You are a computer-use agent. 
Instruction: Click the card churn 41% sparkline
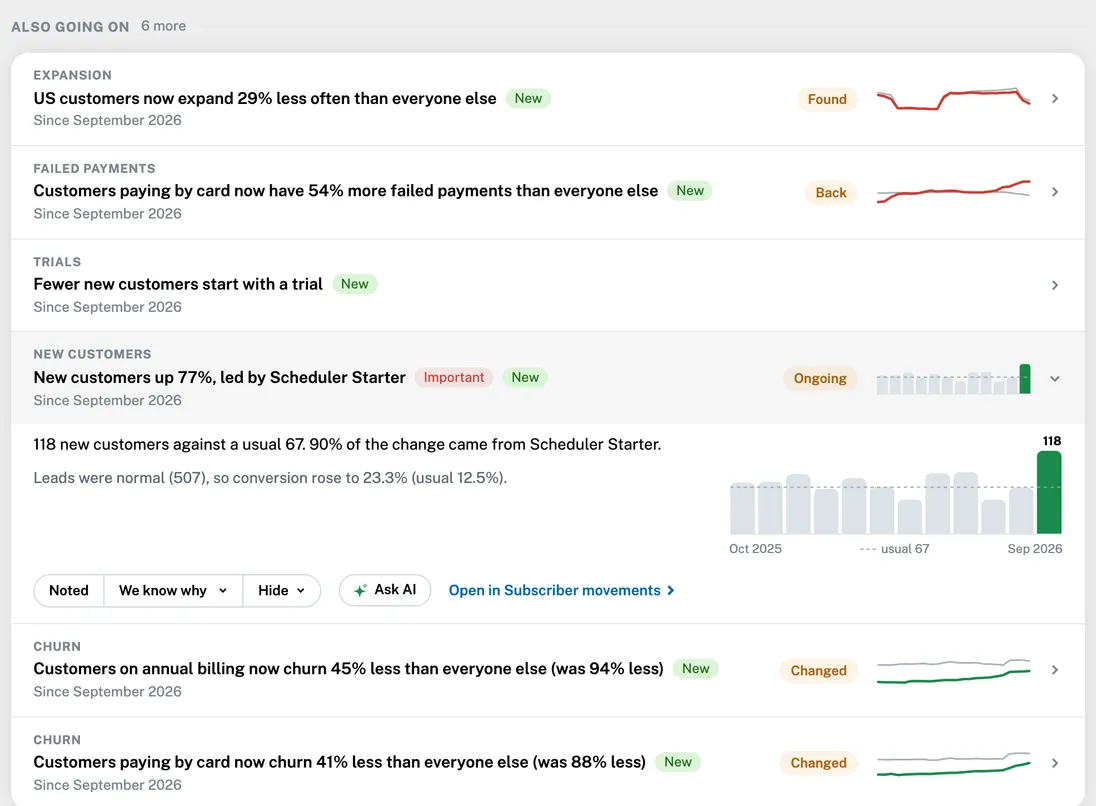953,763
